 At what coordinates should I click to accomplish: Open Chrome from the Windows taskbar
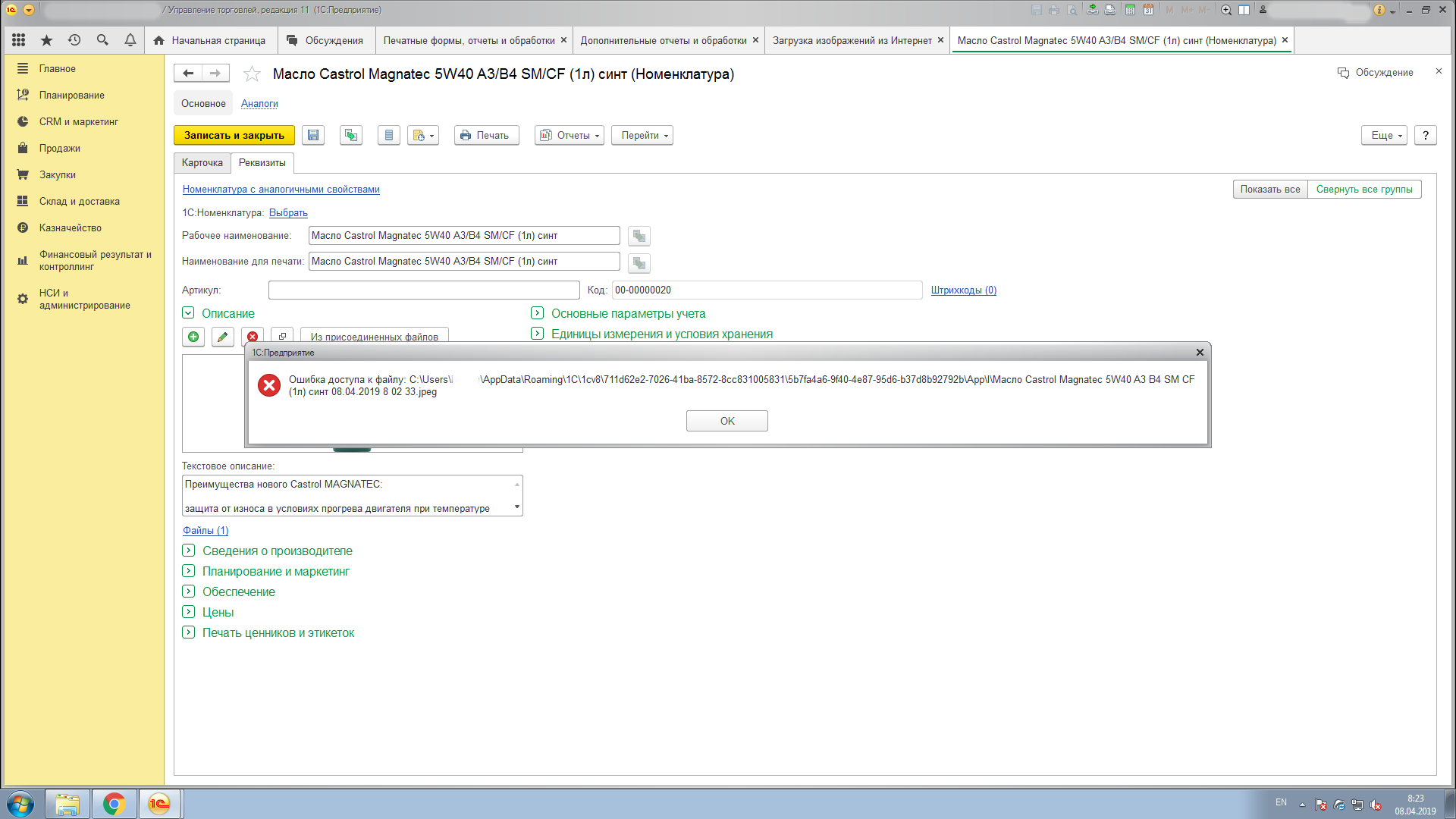[115, 804]
